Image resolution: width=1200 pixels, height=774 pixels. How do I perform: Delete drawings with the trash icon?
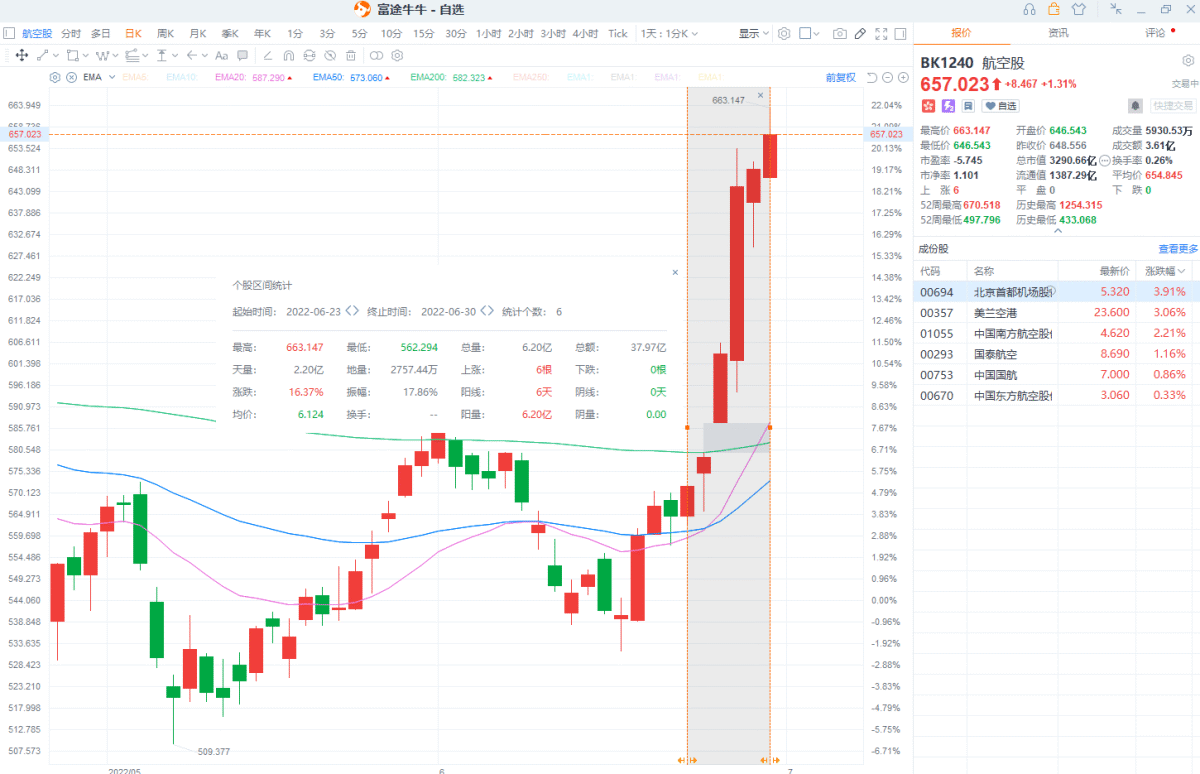351,55
